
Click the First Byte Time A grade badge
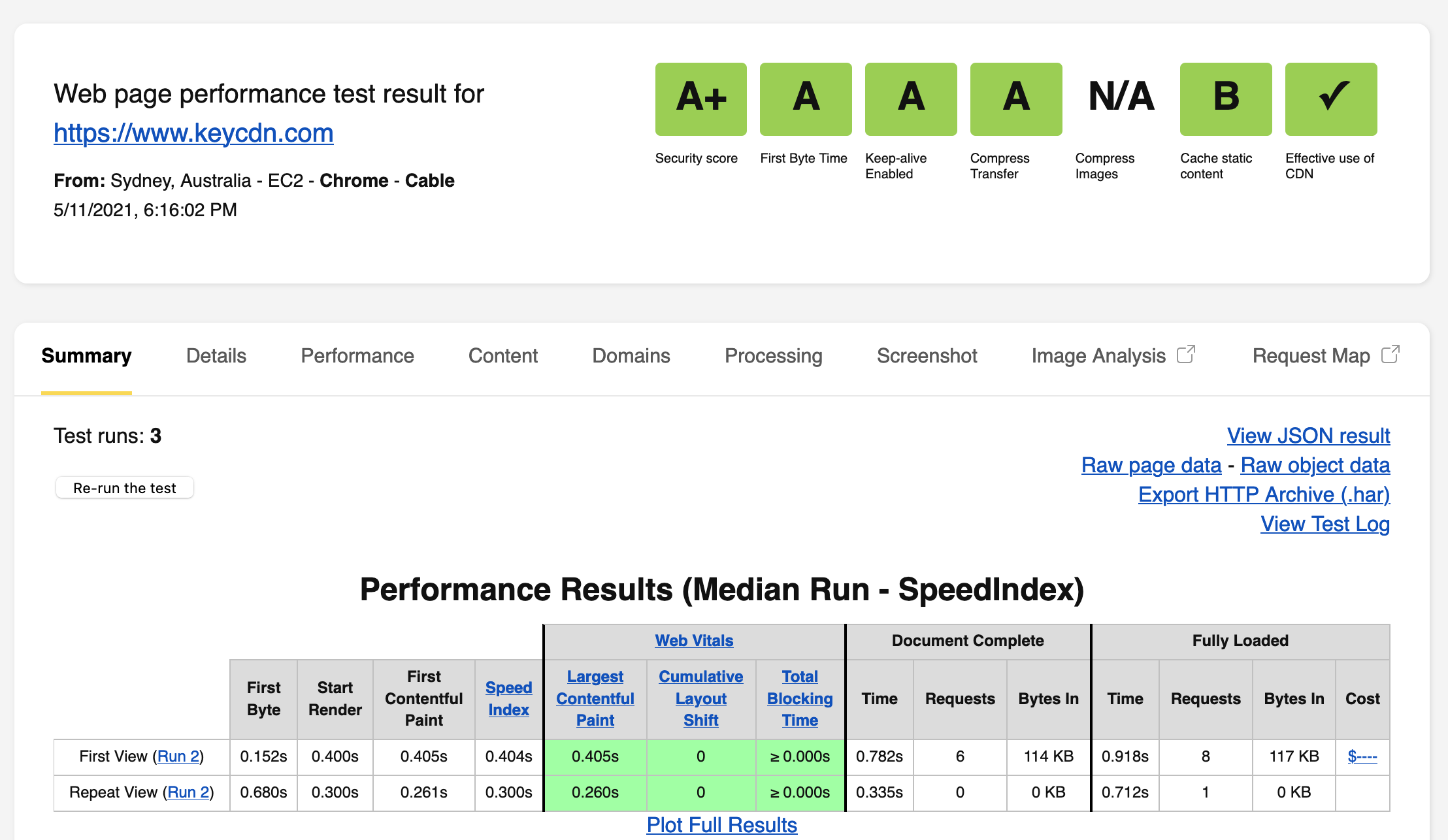pyautogui.click(x=806, y=99)
